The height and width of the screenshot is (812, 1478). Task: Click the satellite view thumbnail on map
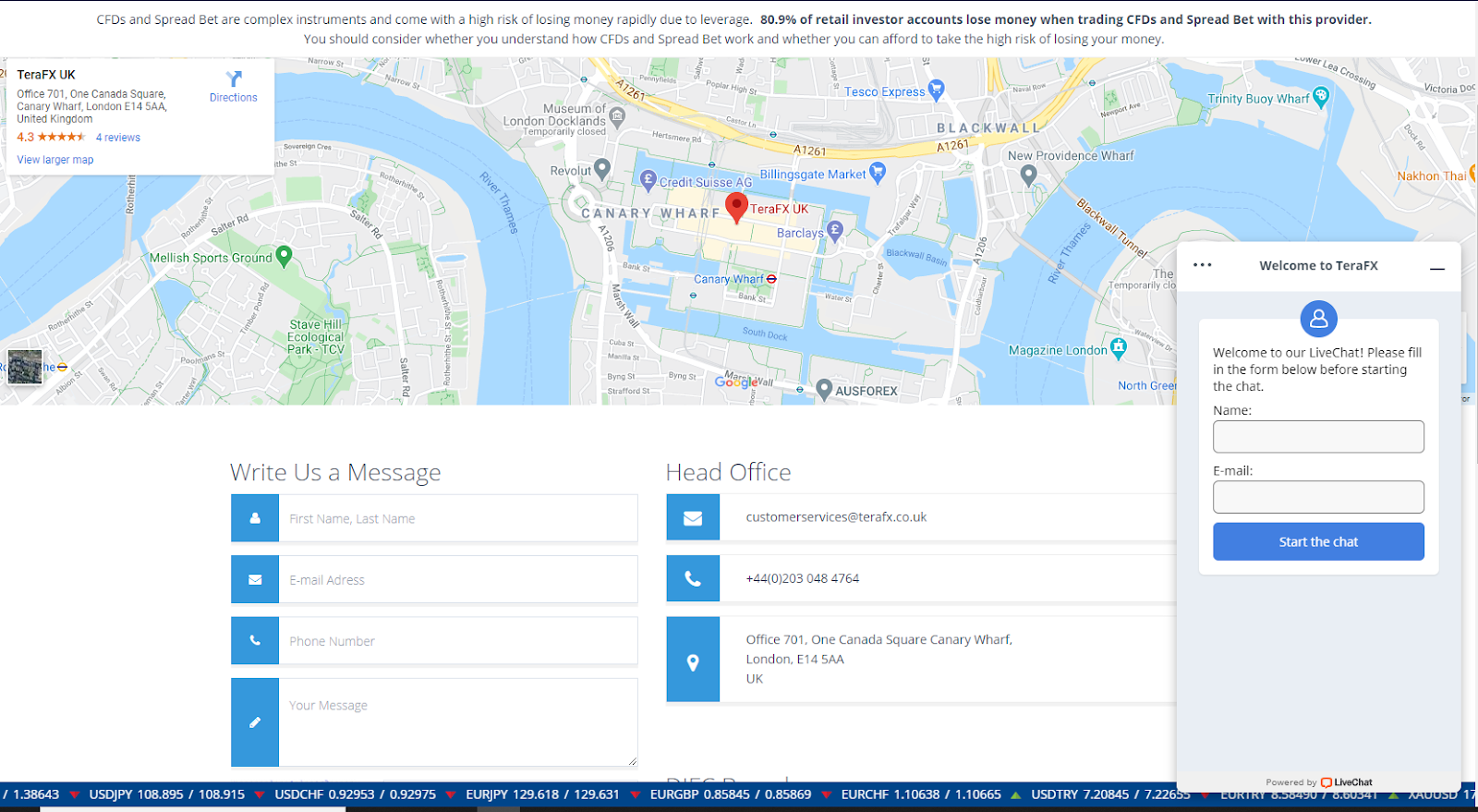[x=25, y=367]
